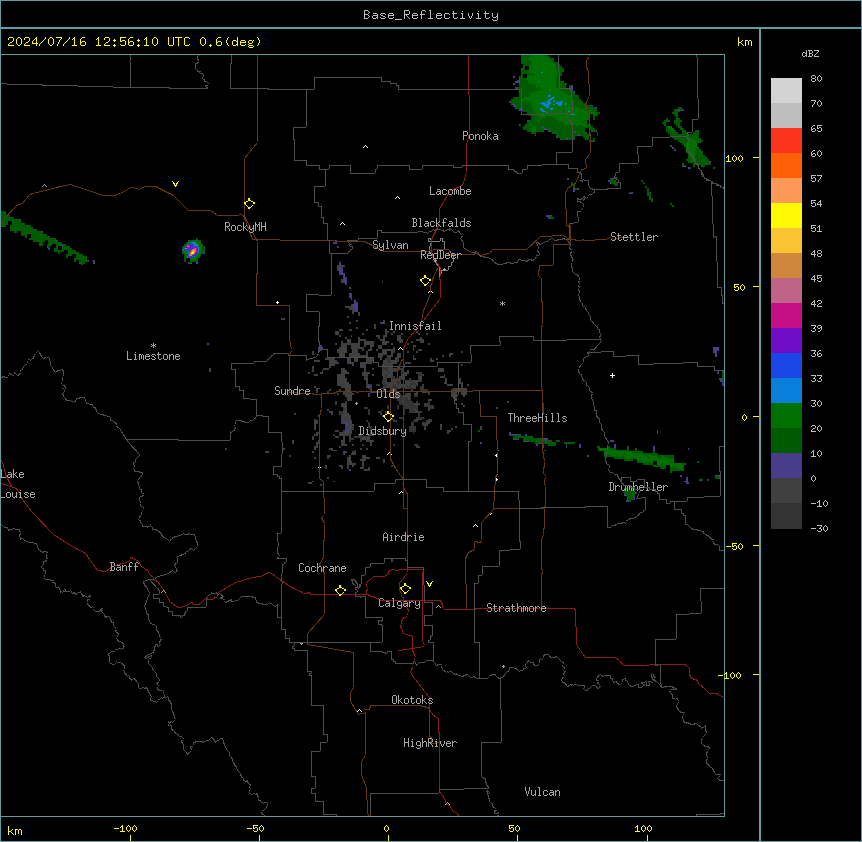This screenshot has height=842, width=862.
Task: Click the Base_Reflectivity title text
Action: coord(431,15)
